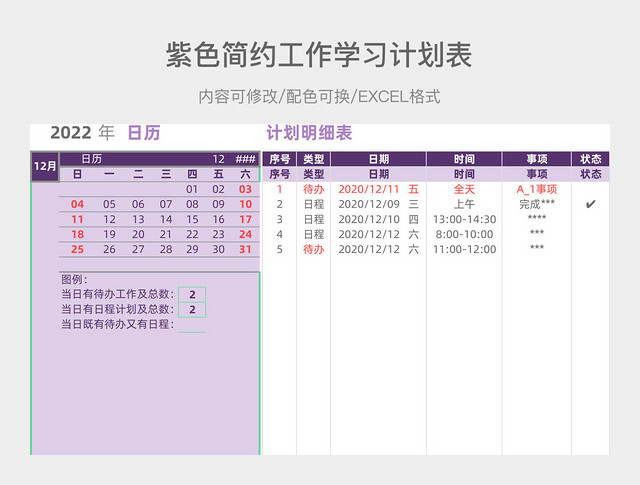This screenshot has height=485, width=640.
Task: Click the 上午 time cell
Action: [x=464, y=205]
